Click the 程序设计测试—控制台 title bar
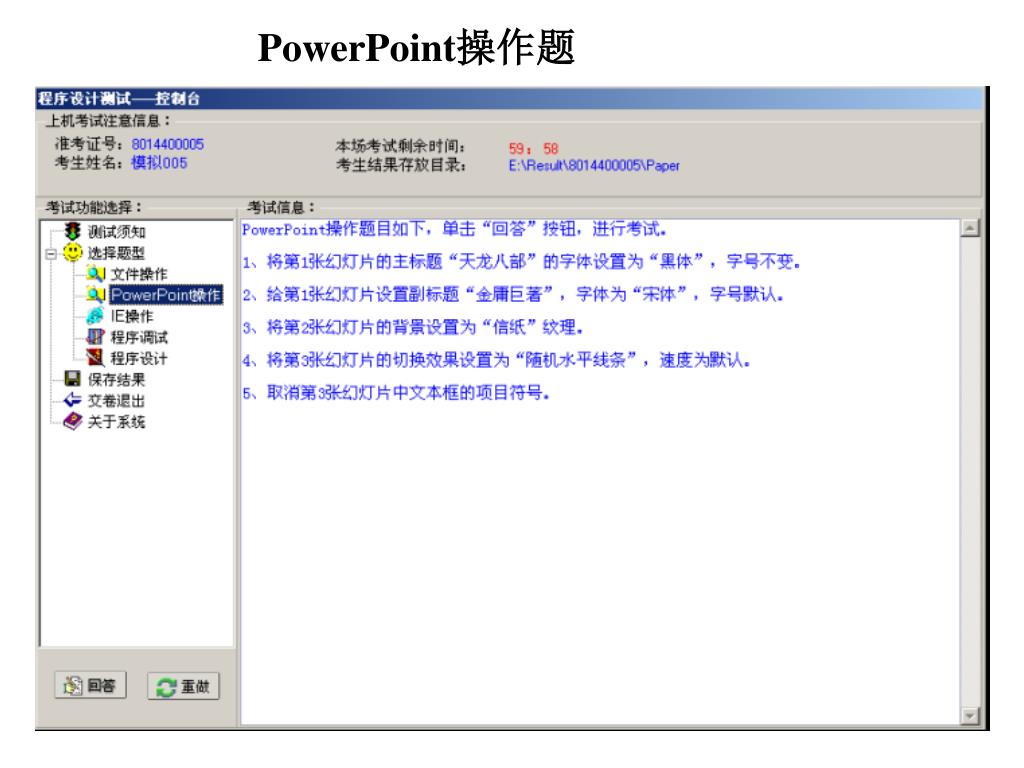 (x=509, y=99)
